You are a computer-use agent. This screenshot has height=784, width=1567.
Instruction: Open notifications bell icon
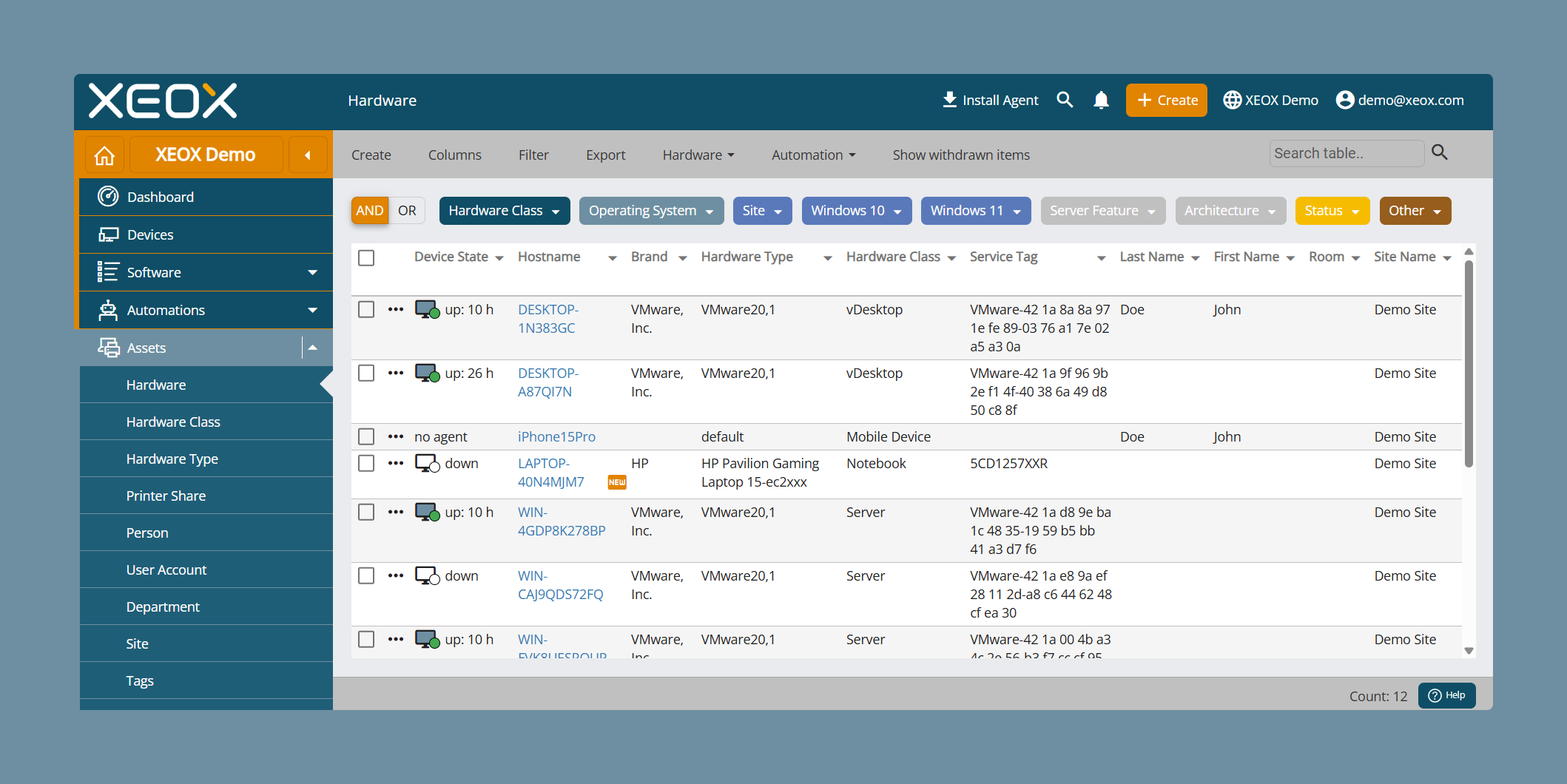click(1101, 100)
